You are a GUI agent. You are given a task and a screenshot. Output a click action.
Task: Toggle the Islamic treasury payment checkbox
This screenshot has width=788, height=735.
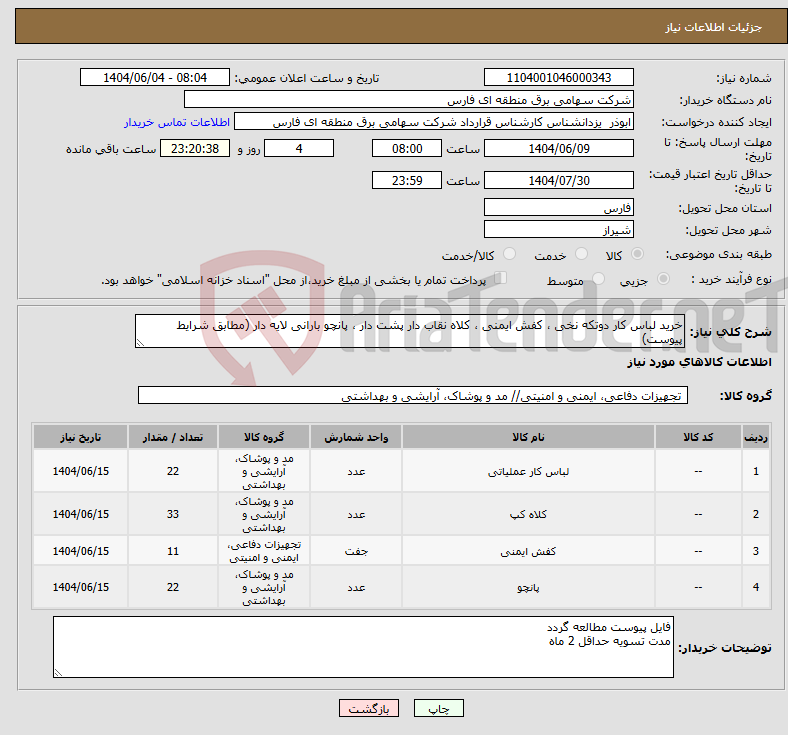pyautogui.click(x=500, y=278)
